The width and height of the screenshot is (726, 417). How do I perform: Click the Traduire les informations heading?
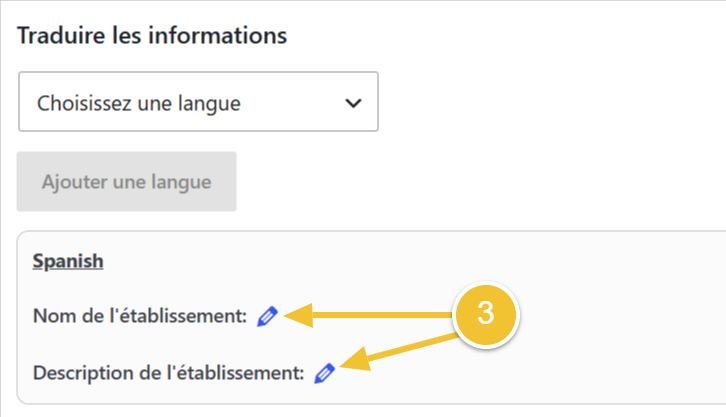(x=152, y=36)
